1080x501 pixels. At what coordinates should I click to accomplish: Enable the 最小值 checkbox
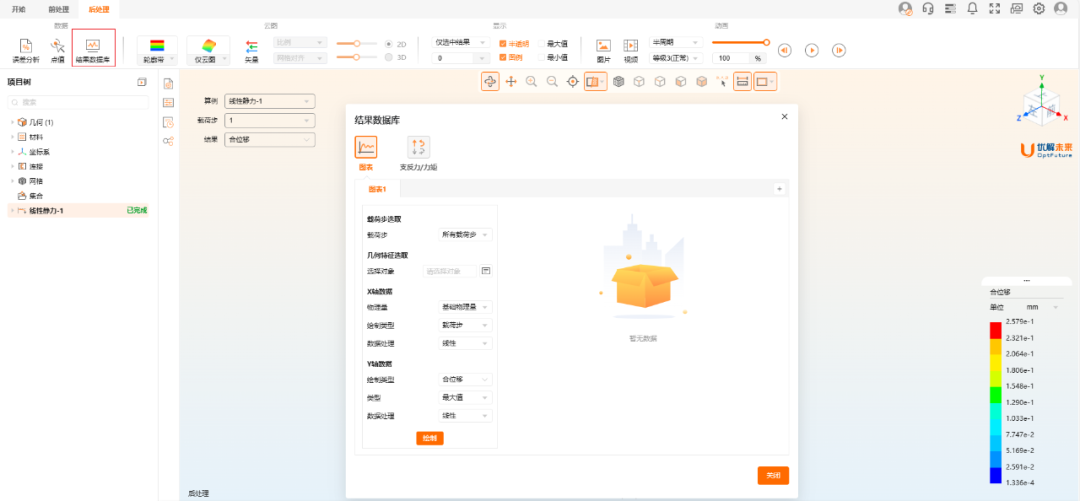point(541,57)
